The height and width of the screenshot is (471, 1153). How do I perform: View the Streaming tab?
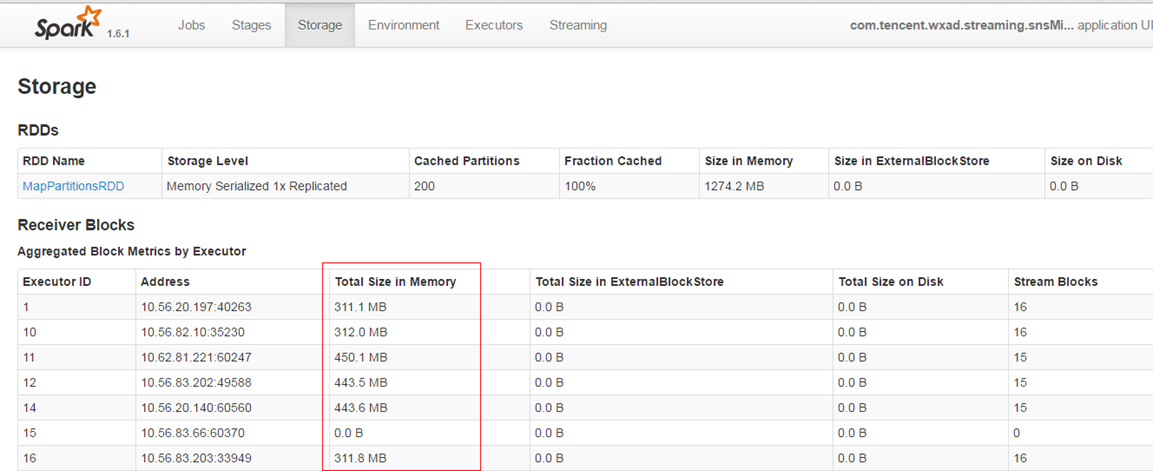(x=578, y=25)
